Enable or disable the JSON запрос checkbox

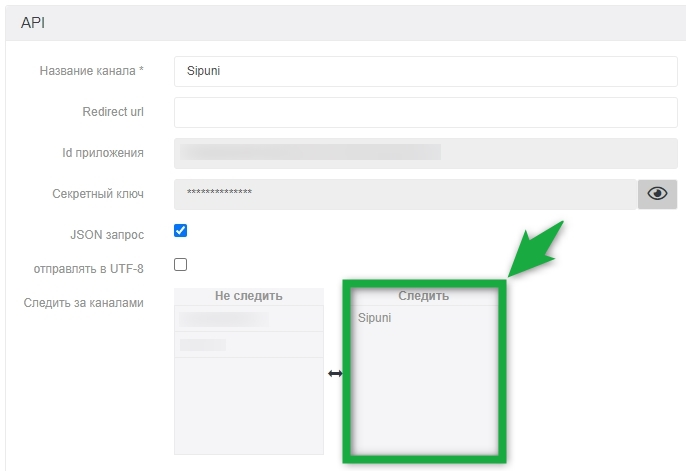point(181,231)
